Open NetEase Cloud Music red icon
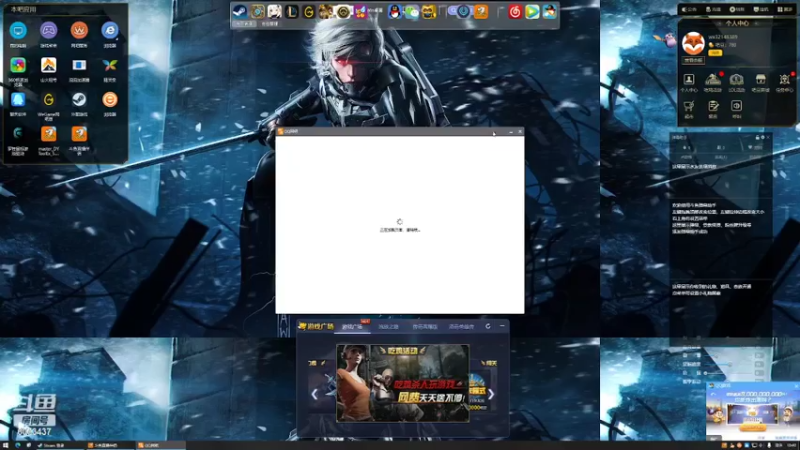 pos(515,11)
